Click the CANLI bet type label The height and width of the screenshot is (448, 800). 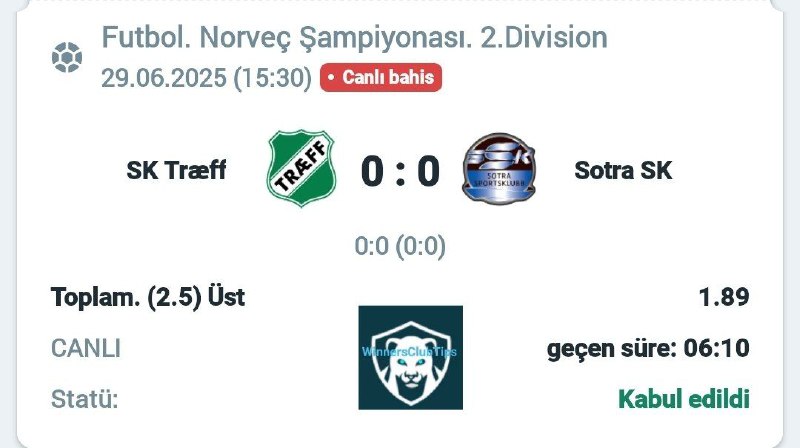click(x=86, y=349)
